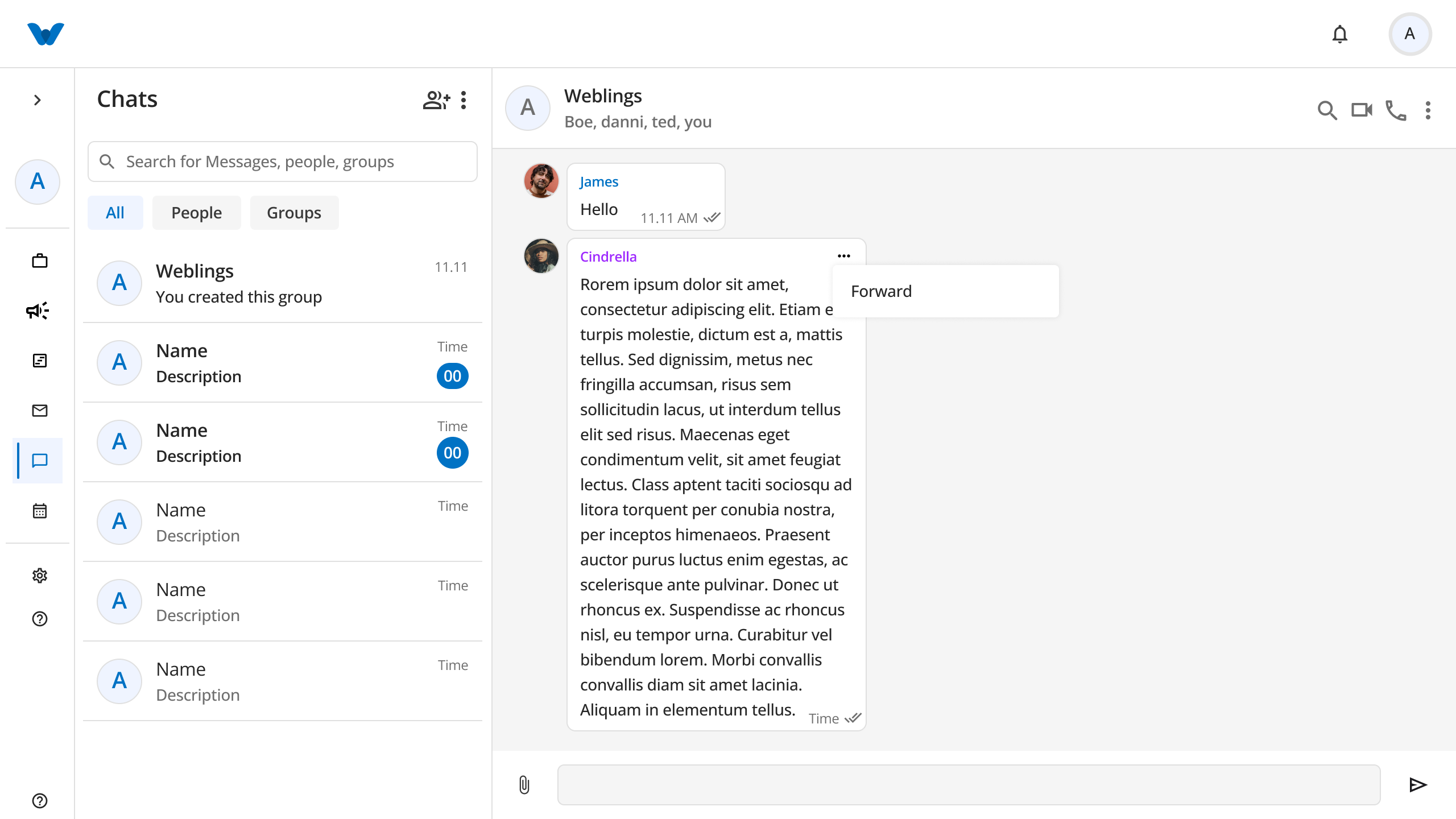This screenshot has width=1456, height=819.
Task: Open the news feed icon in sidebar
Action: click(40, 361)
